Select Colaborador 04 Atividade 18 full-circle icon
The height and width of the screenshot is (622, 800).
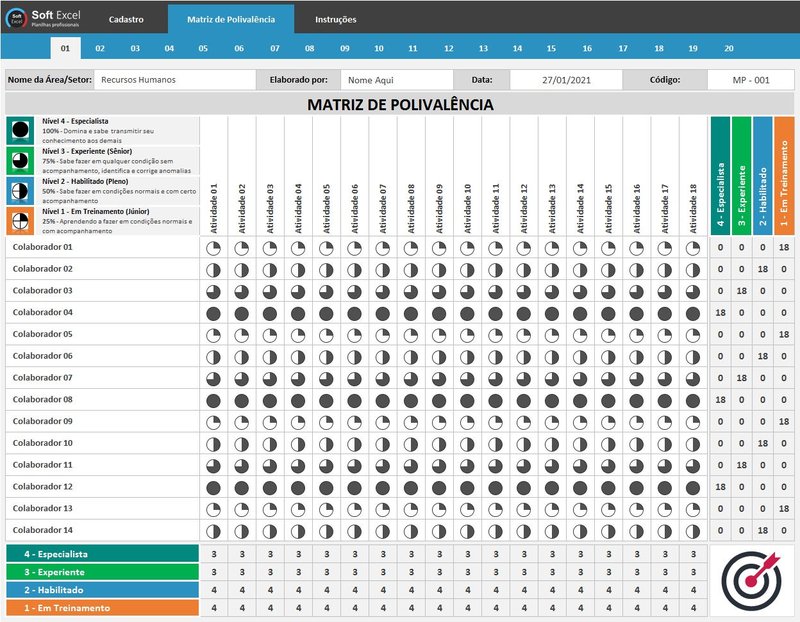click(x=693, y=313)
